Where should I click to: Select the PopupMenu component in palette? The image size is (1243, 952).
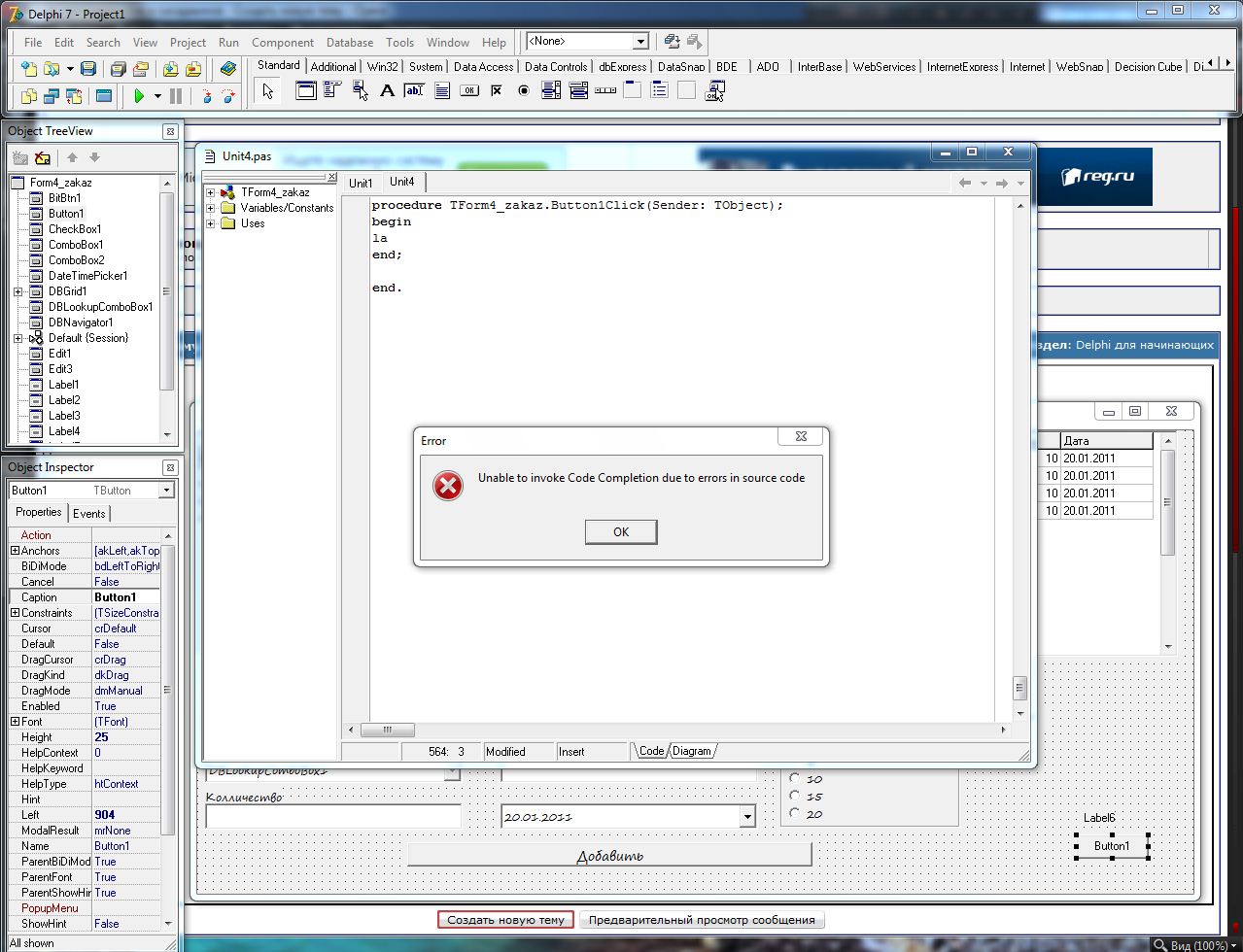tap(361, 91)
